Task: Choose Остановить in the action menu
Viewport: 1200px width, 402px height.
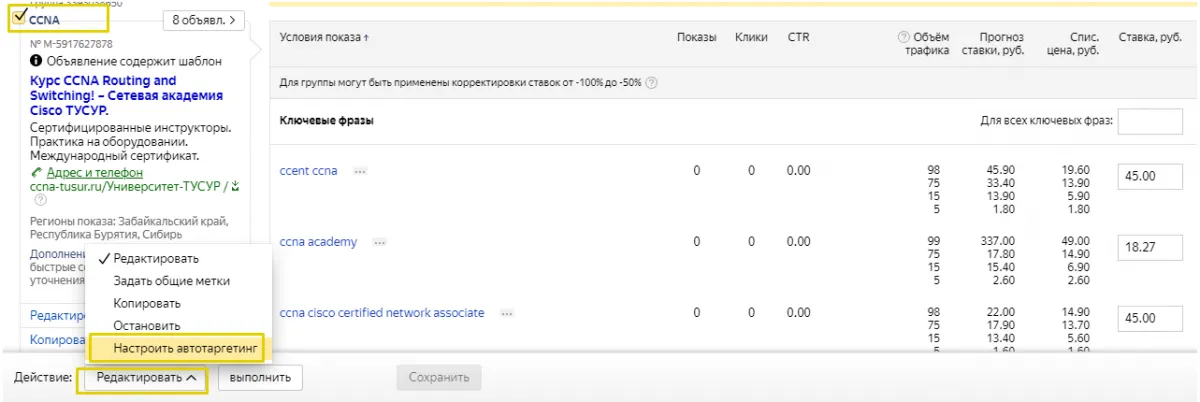Action: coord(146,325)
